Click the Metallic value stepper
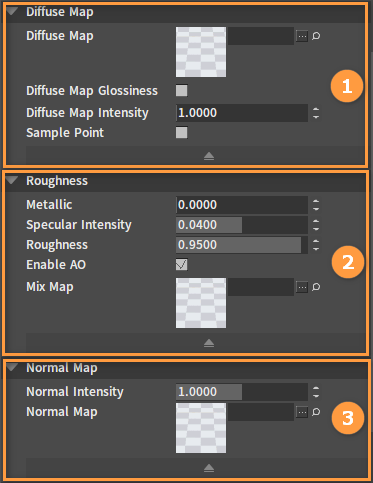 click(x=316, y=205)
